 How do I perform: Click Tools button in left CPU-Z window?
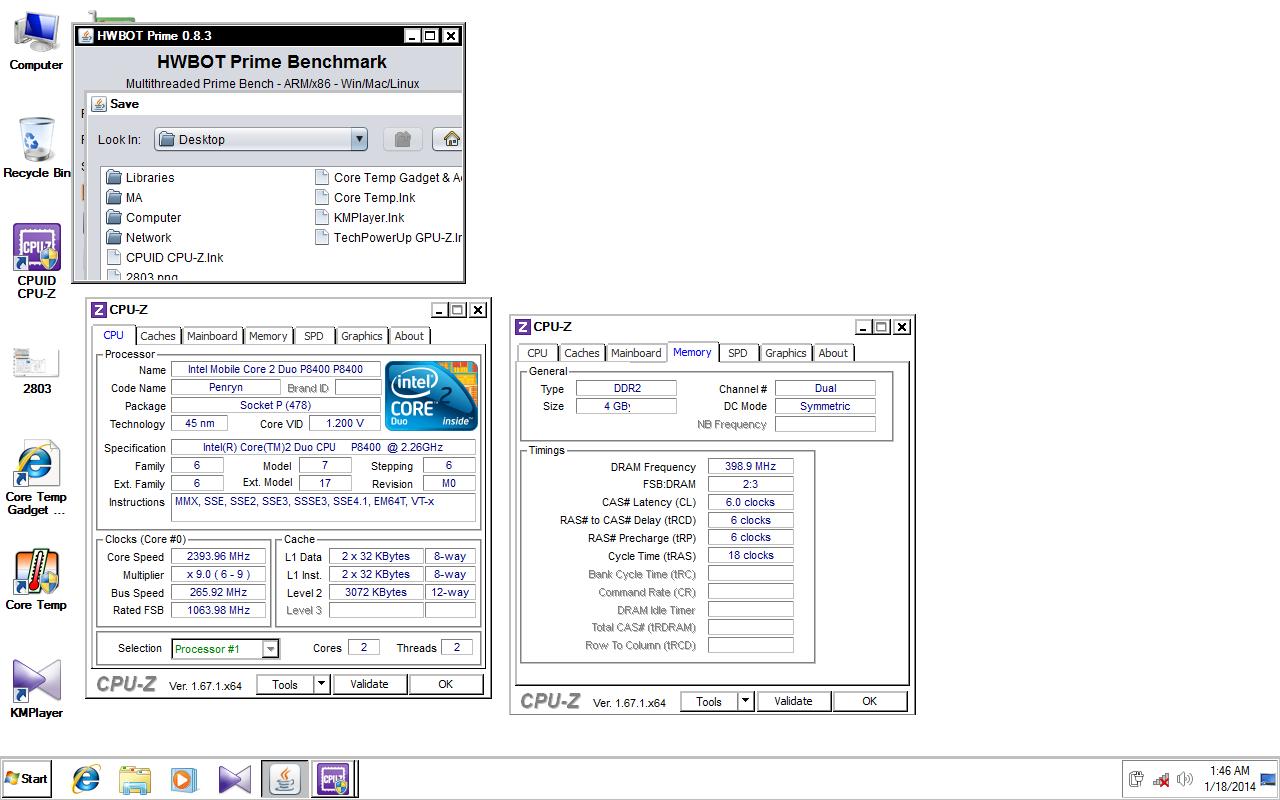[x=285, y=685]
